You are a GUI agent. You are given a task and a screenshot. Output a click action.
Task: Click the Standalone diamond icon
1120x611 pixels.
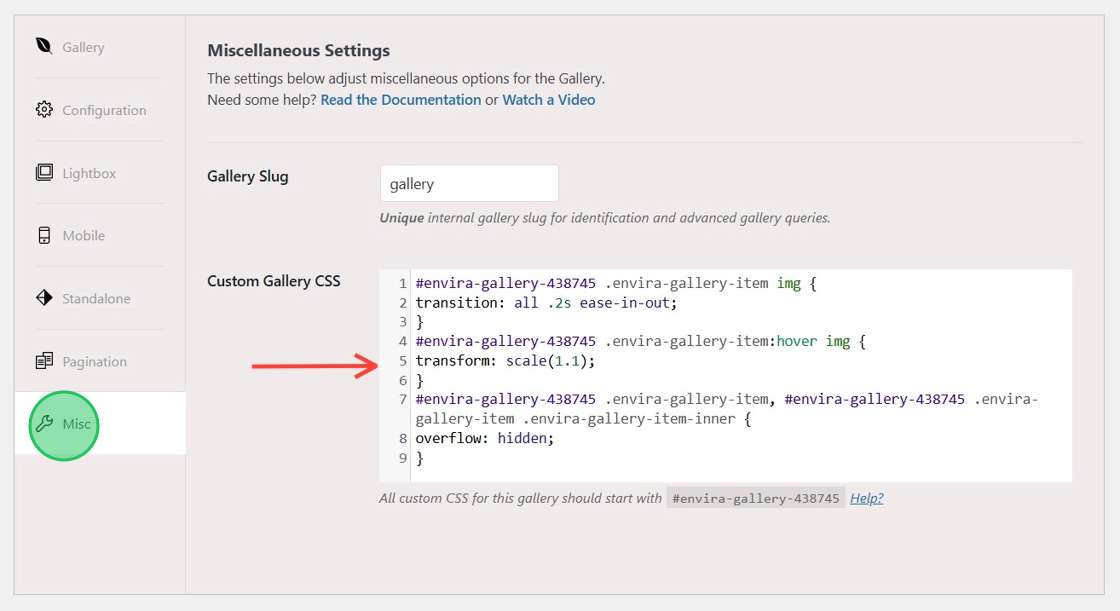44,298
